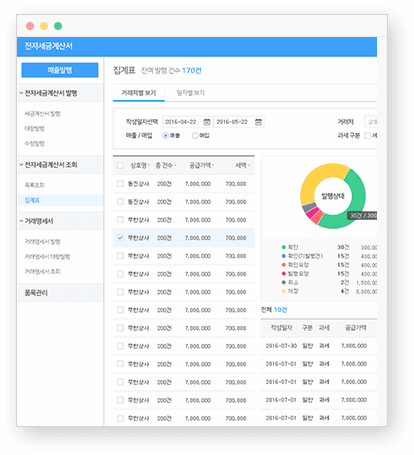
Task: Open calendar picker for 2016-05-22 end date
Action: click(258, 122)
